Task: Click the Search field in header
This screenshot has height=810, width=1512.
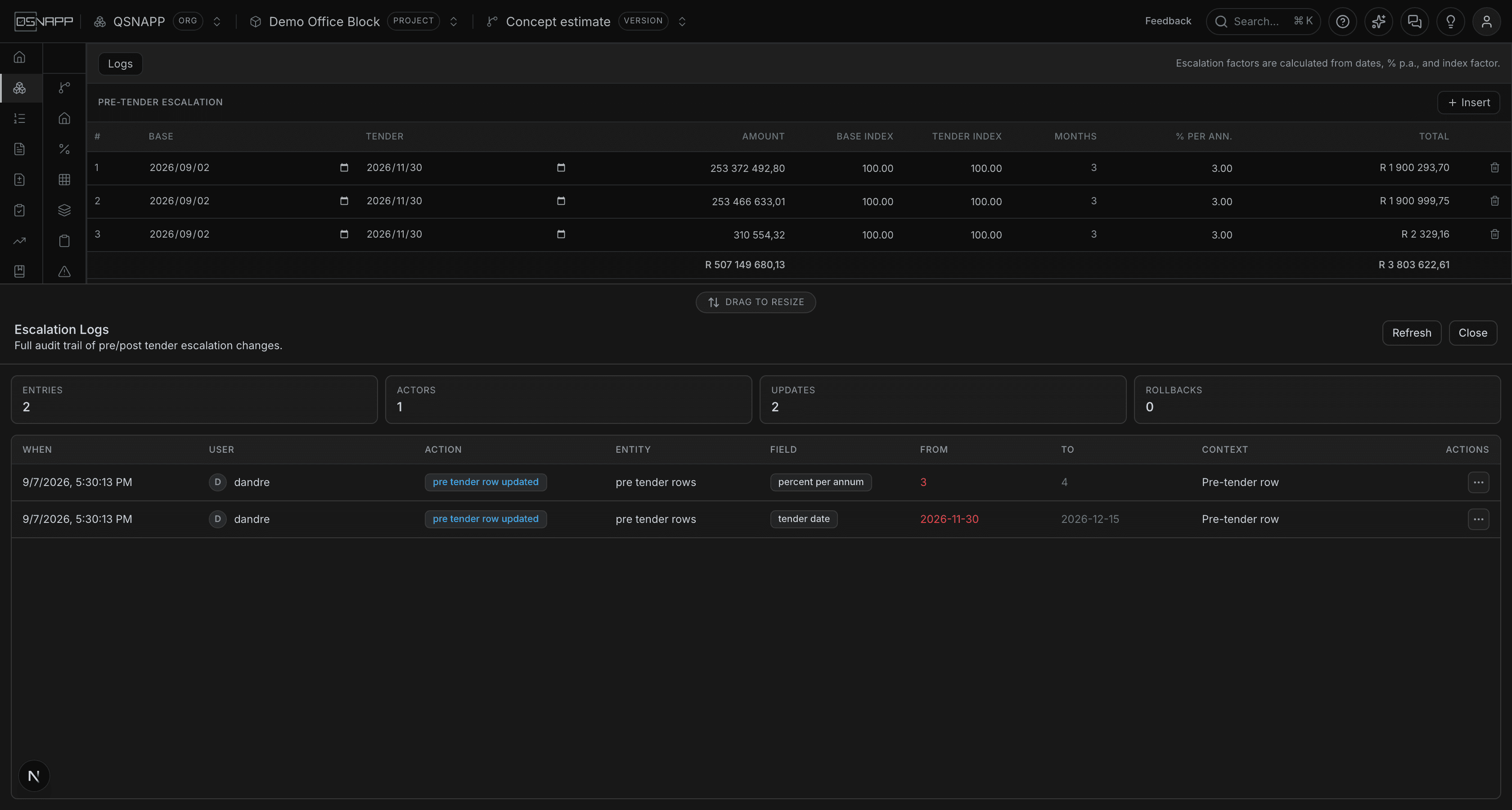Action: pyautogui.click(x=1263, y=22)
